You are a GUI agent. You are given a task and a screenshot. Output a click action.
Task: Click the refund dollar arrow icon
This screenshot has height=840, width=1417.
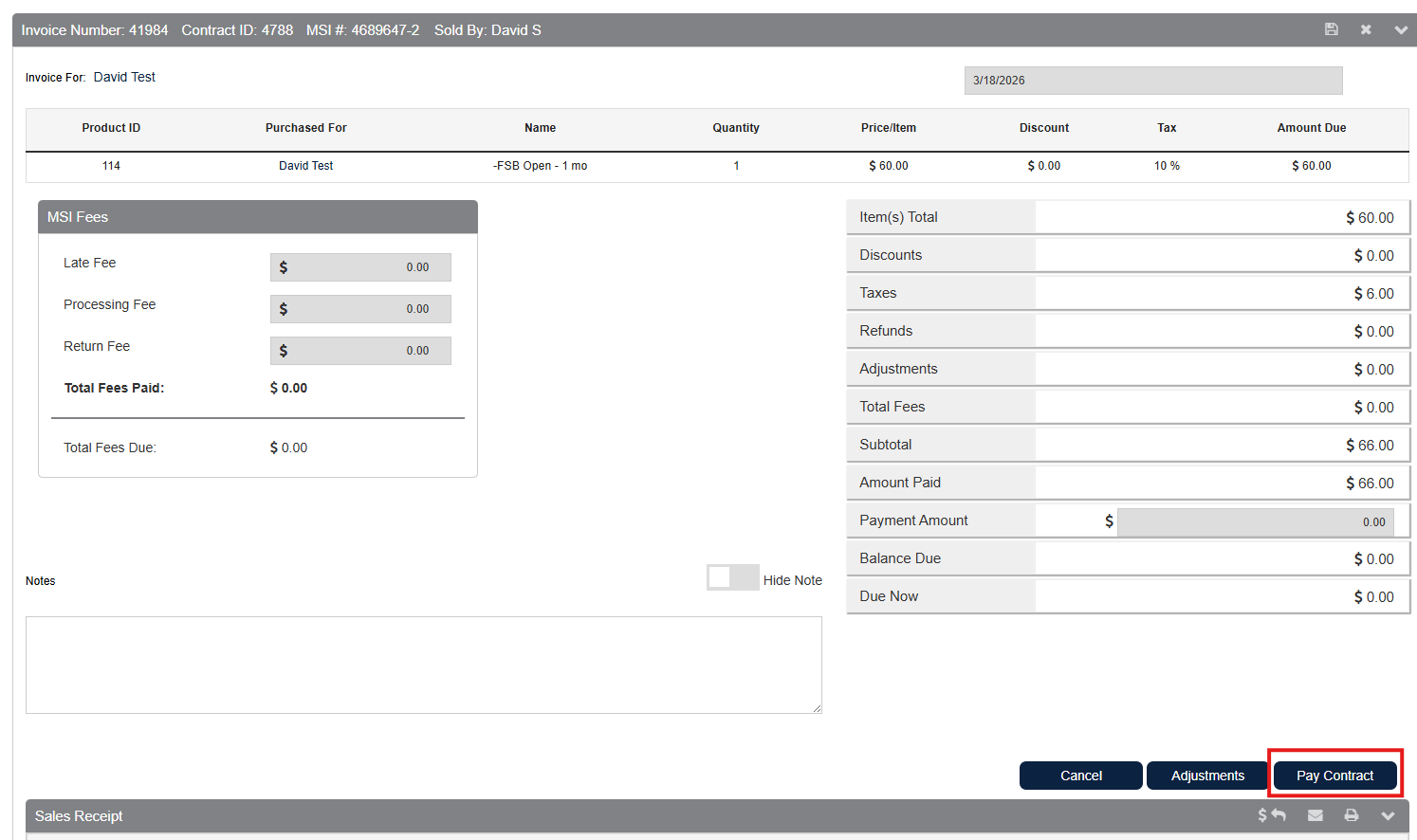coord(1271,815)
